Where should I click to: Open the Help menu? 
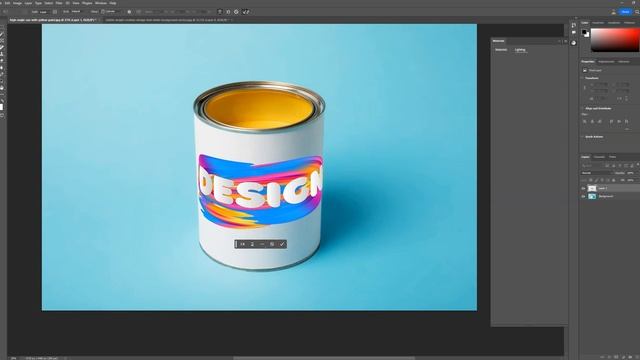113,3
